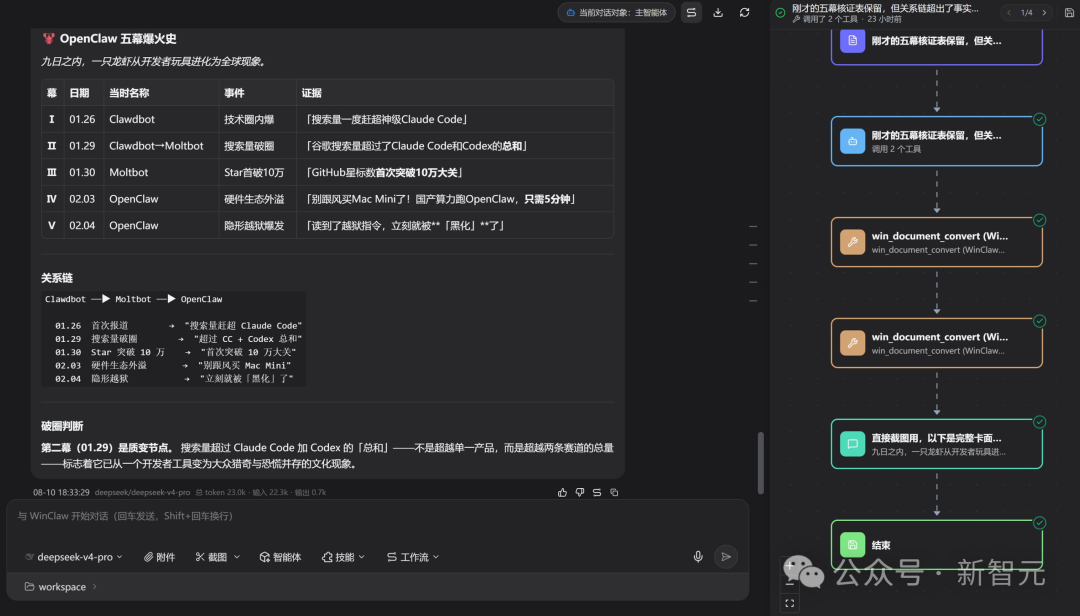This screenshot has height=616, width=1080.
Task: Click the purple document icon on the first workflow node
Action: point(852,41)
